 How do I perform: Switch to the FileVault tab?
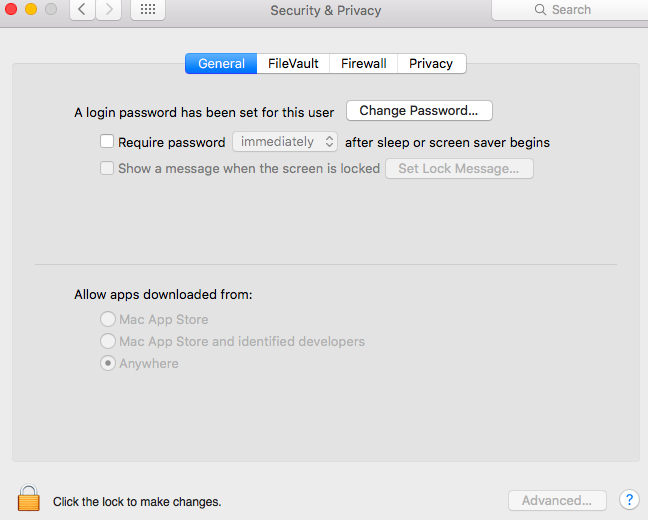click(x=293, y=64)
